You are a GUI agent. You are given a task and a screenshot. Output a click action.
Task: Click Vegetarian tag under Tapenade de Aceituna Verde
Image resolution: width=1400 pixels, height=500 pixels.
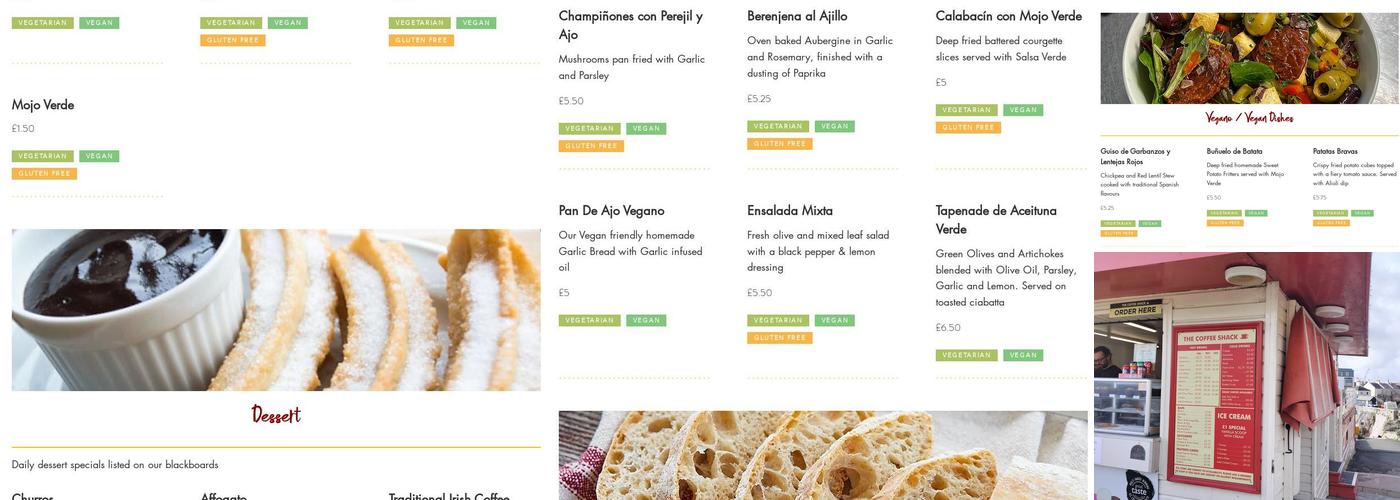[x=966, y=356]
